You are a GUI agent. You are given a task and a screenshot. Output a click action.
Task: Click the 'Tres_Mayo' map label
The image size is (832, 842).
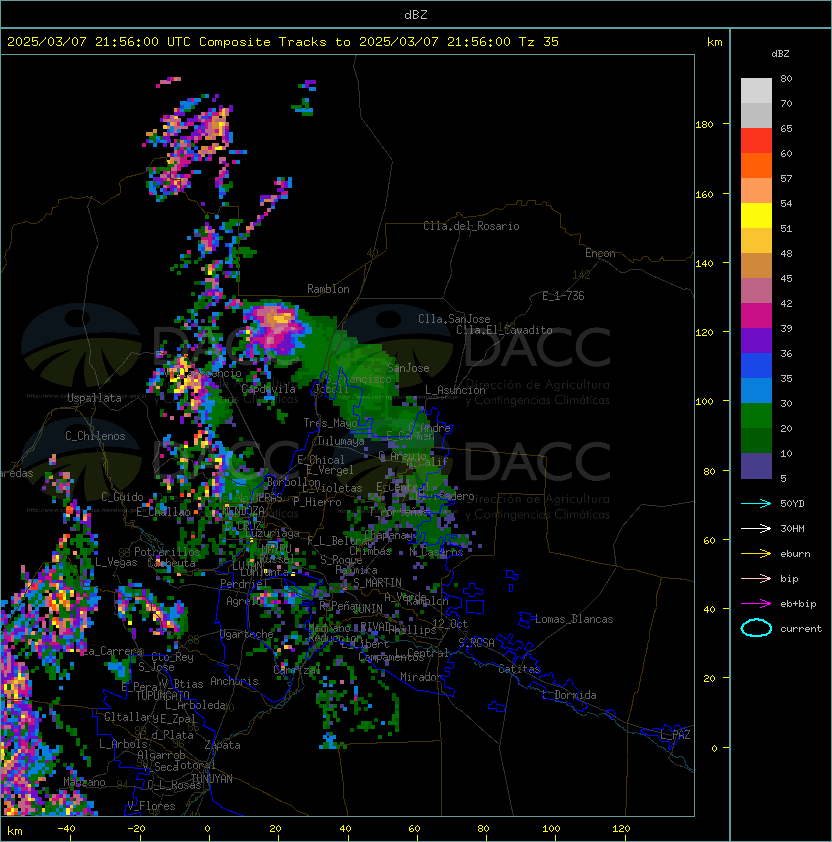coord(330,423)
